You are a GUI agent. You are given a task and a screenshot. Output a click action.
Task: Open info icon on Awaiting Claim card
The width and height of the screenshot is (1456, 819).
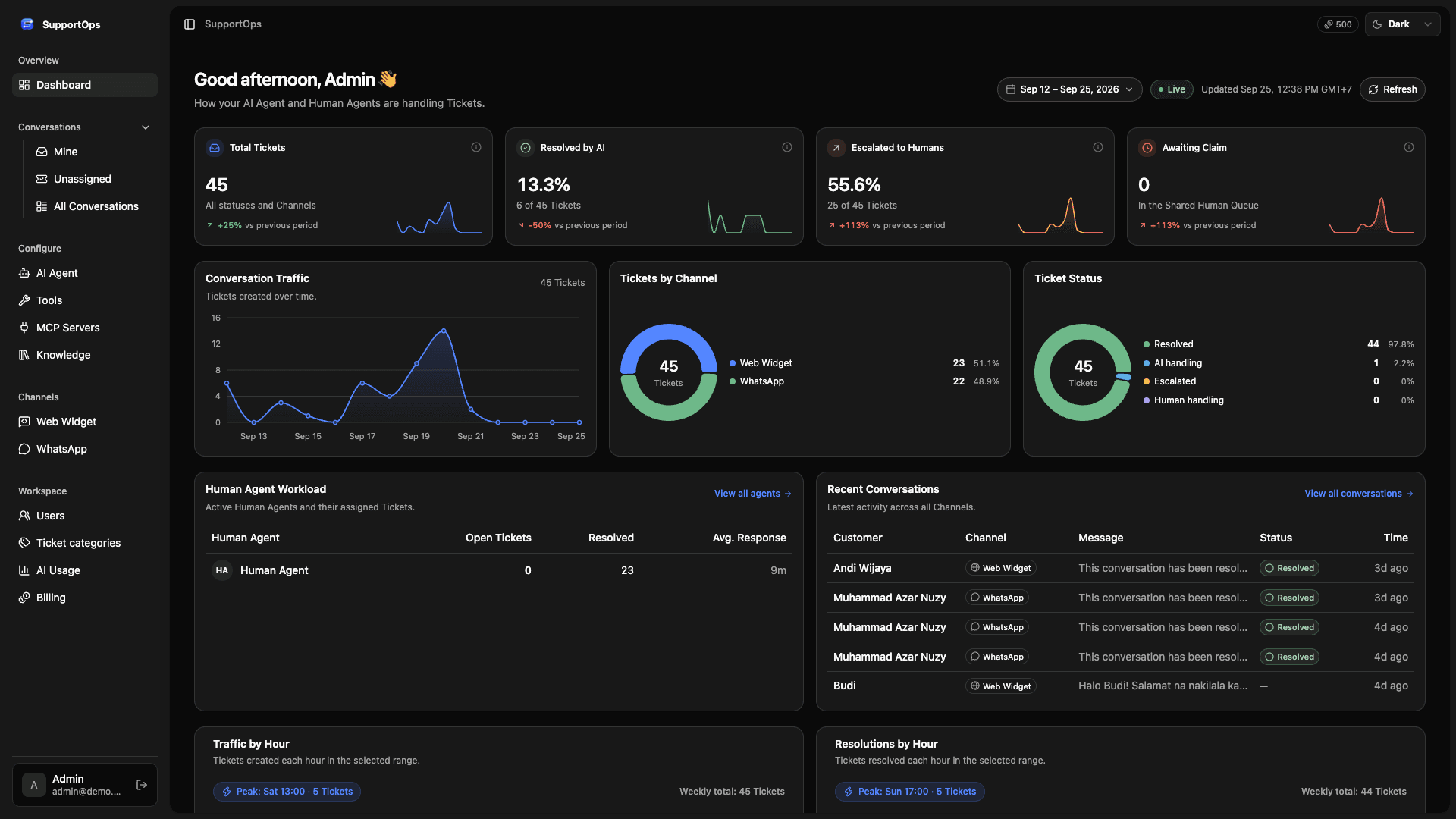1409,147
